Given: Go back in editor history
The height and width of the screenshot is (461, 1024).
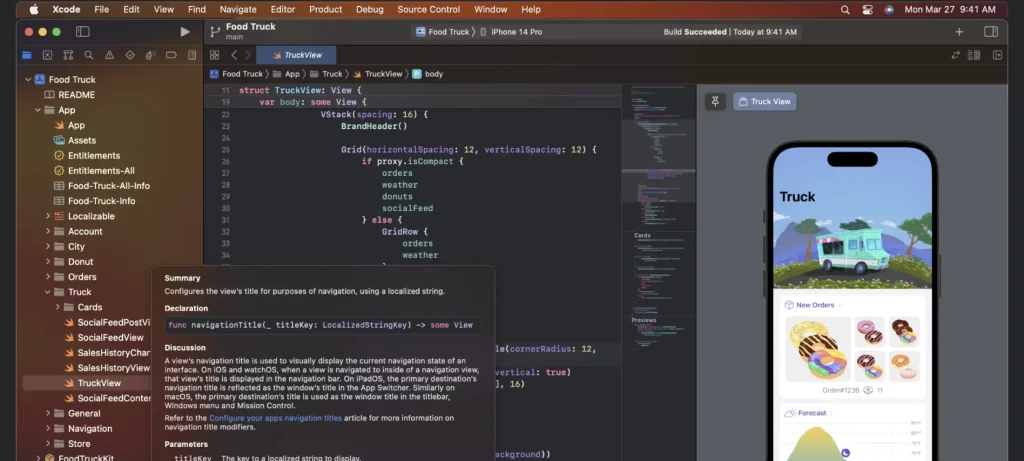Looking at the screenshot, I should pyautogui.click(x=234, y=55).
